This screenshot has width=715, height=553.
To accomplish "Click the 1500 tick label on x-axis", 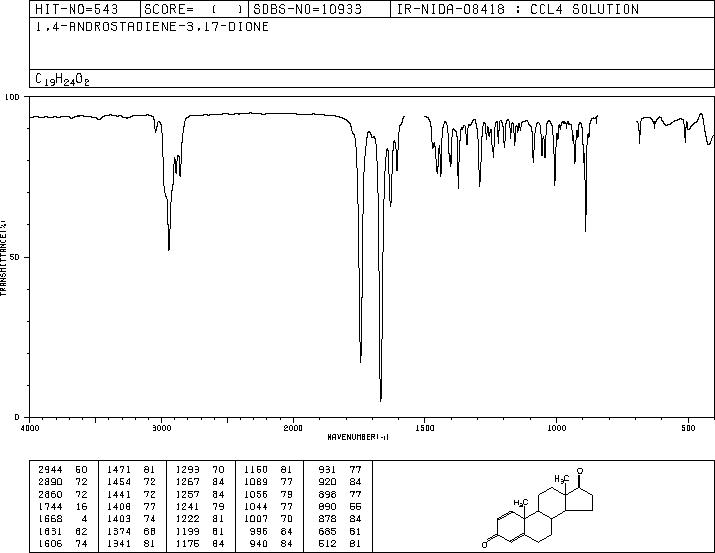I will point(425,428).
